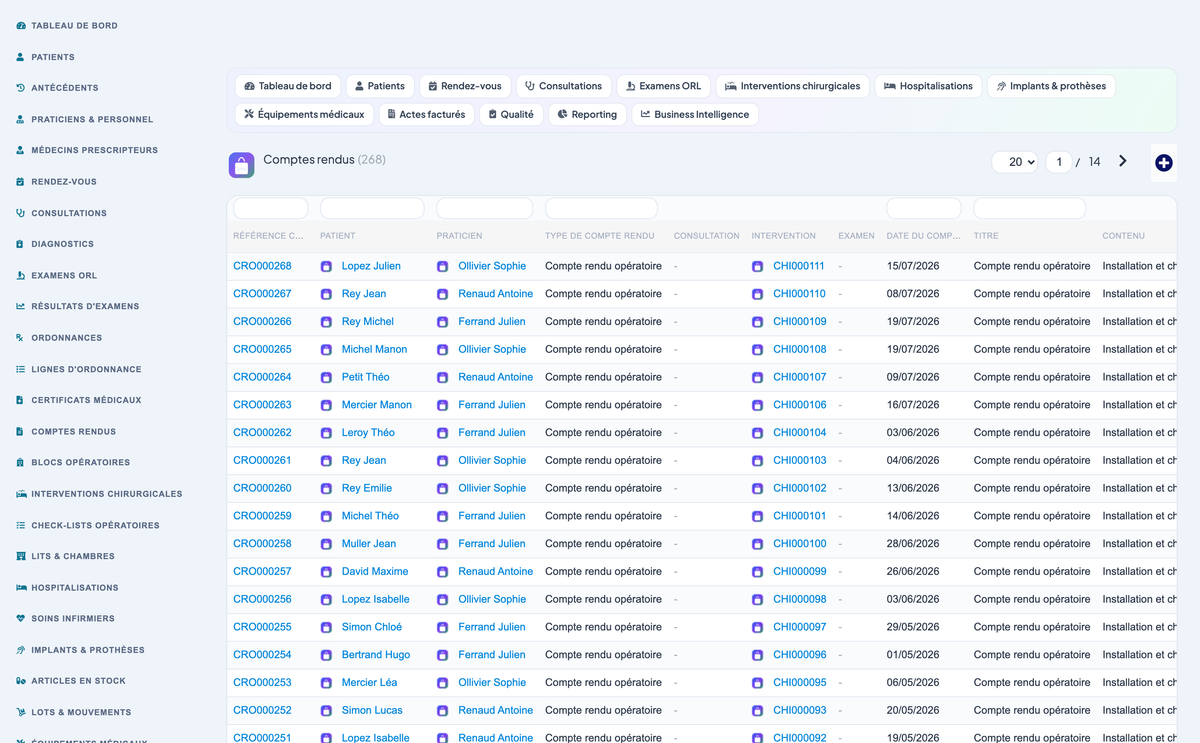Open Hospitalisations in the sidebar

[75, 588]
